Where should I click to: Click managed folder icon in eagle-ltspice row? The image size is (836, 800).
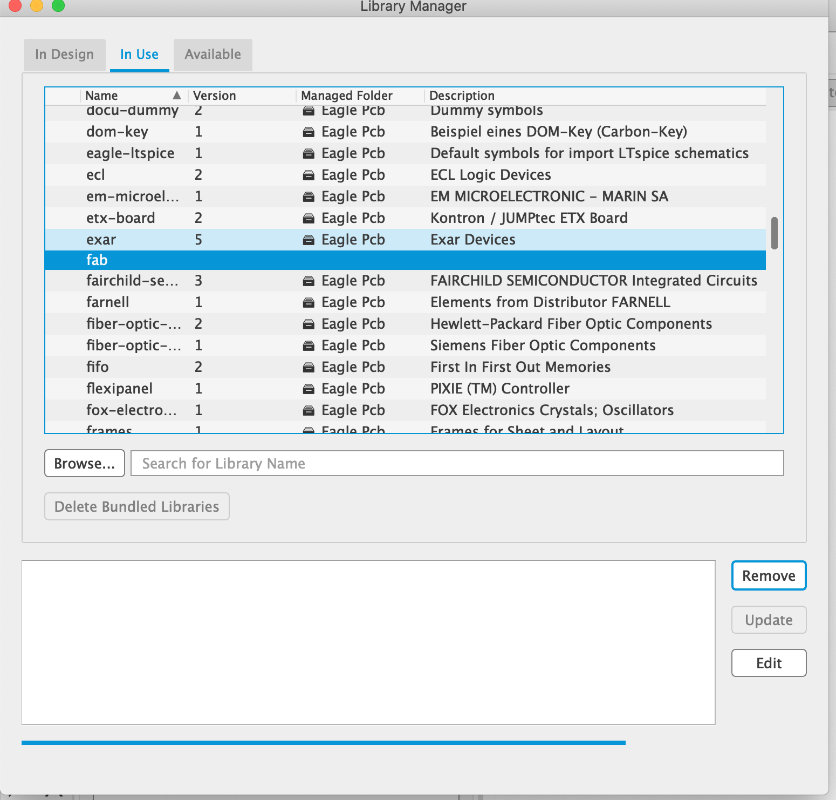click(308, 154)
